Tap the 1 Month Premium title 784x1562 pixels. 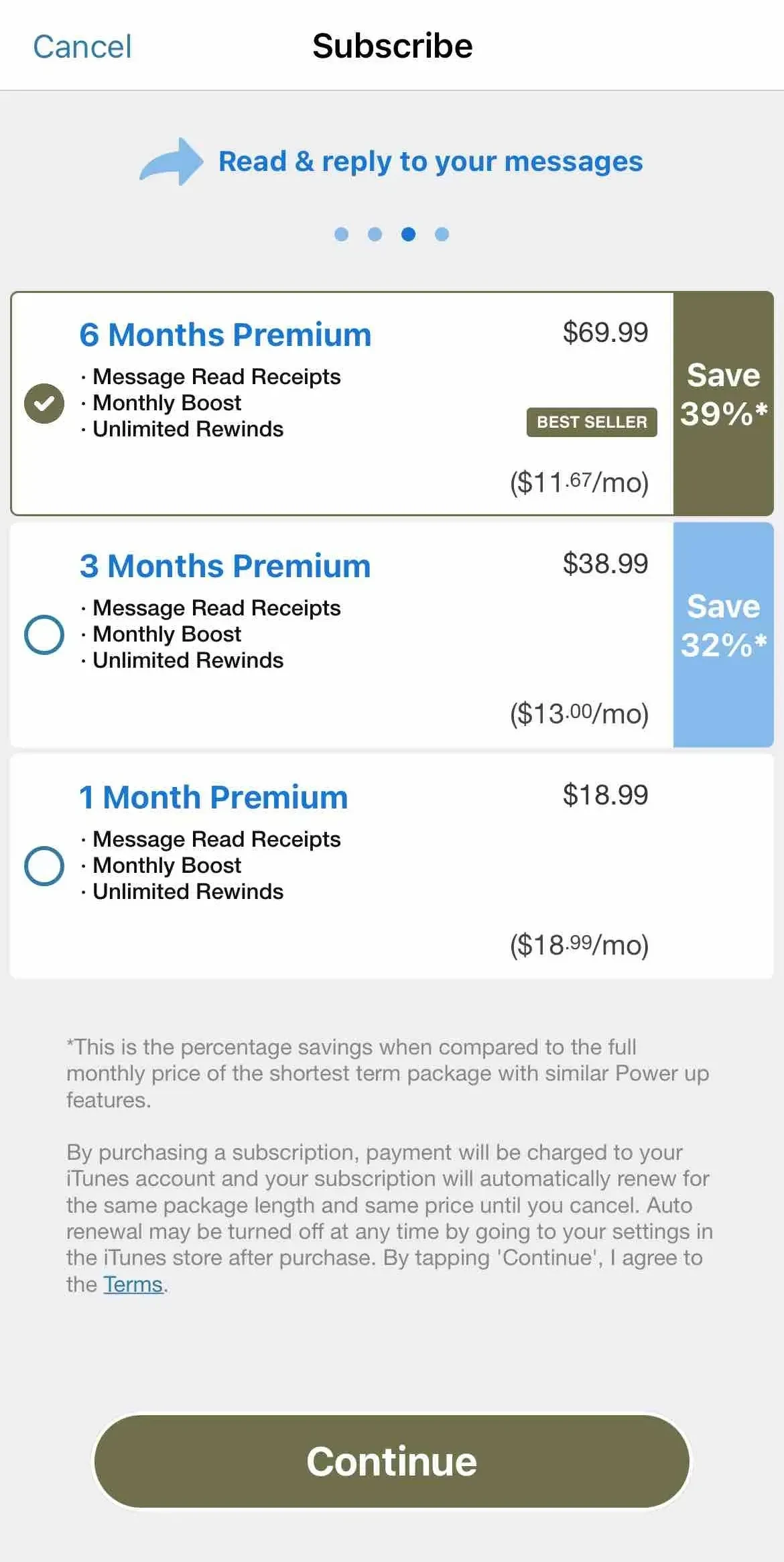pyautogui.click(x=214, y=797)
